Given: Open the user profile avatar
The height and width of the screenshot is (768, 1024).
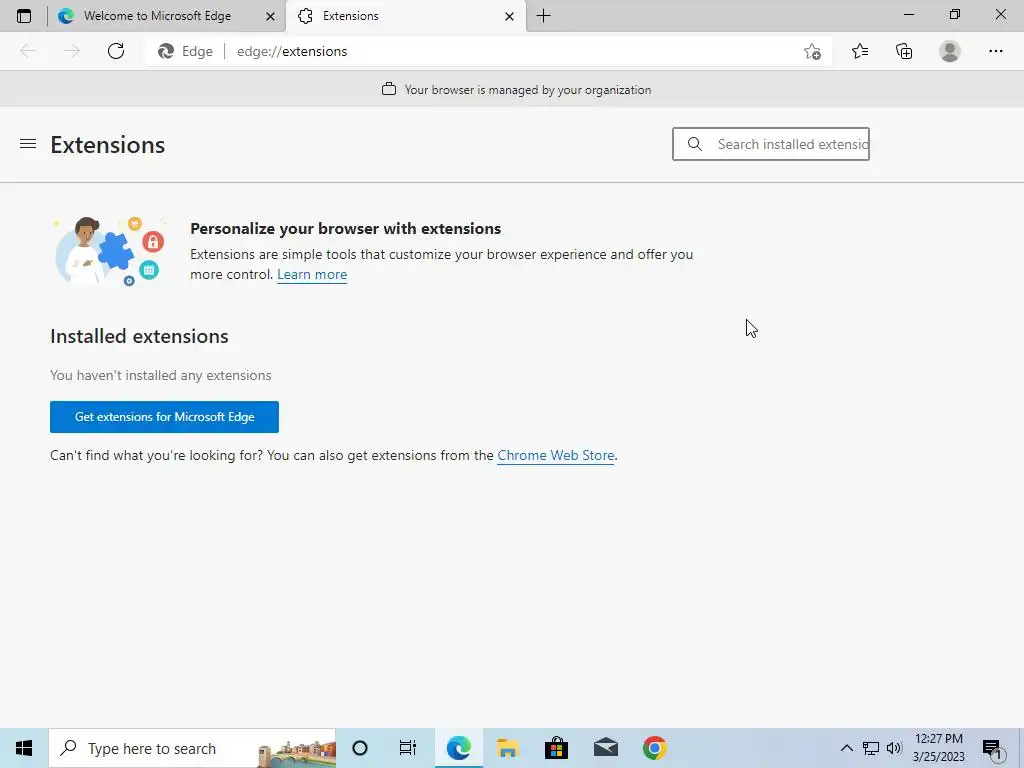Looking at the screenshot, I should click(x=950, y=51).
